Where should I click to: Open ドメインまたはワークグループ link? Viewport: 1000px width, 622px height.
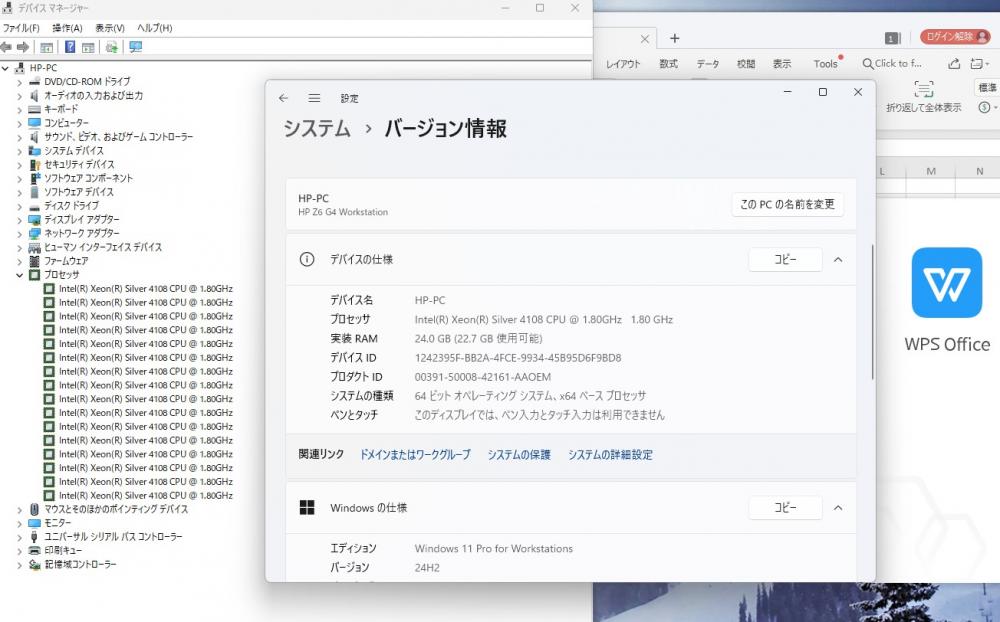point(415,454)
